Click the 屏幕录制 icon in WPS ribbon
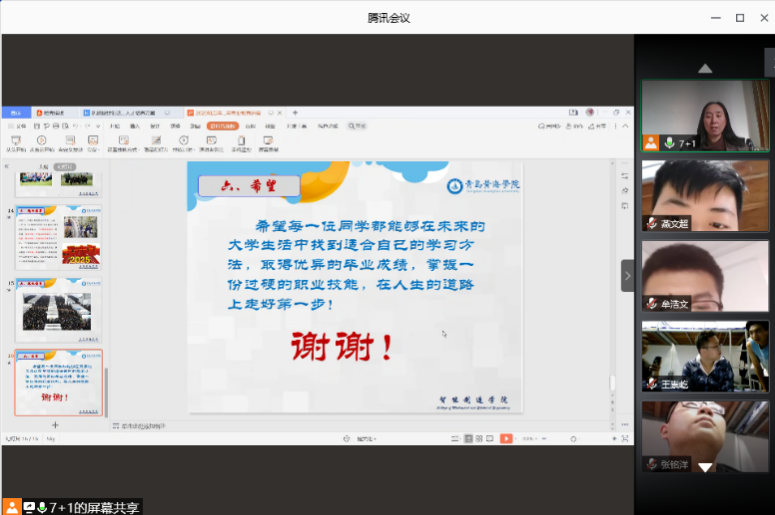The width and height of the screenshot is (775, 515). click(268, 142)
